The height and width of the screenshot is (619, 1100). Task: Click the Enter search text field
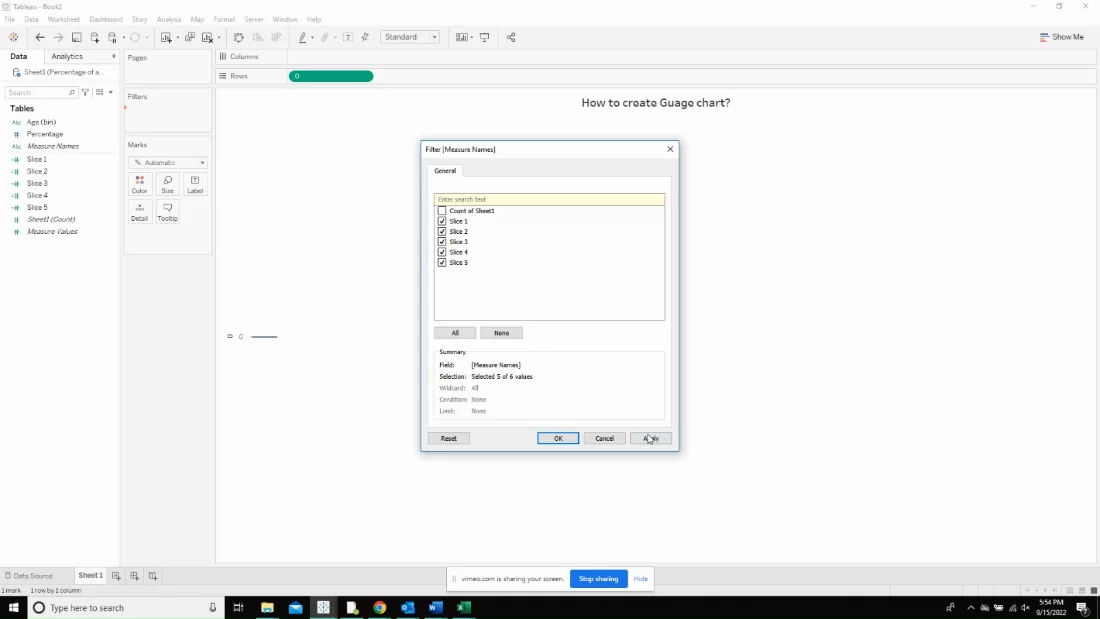pos(549,199)
